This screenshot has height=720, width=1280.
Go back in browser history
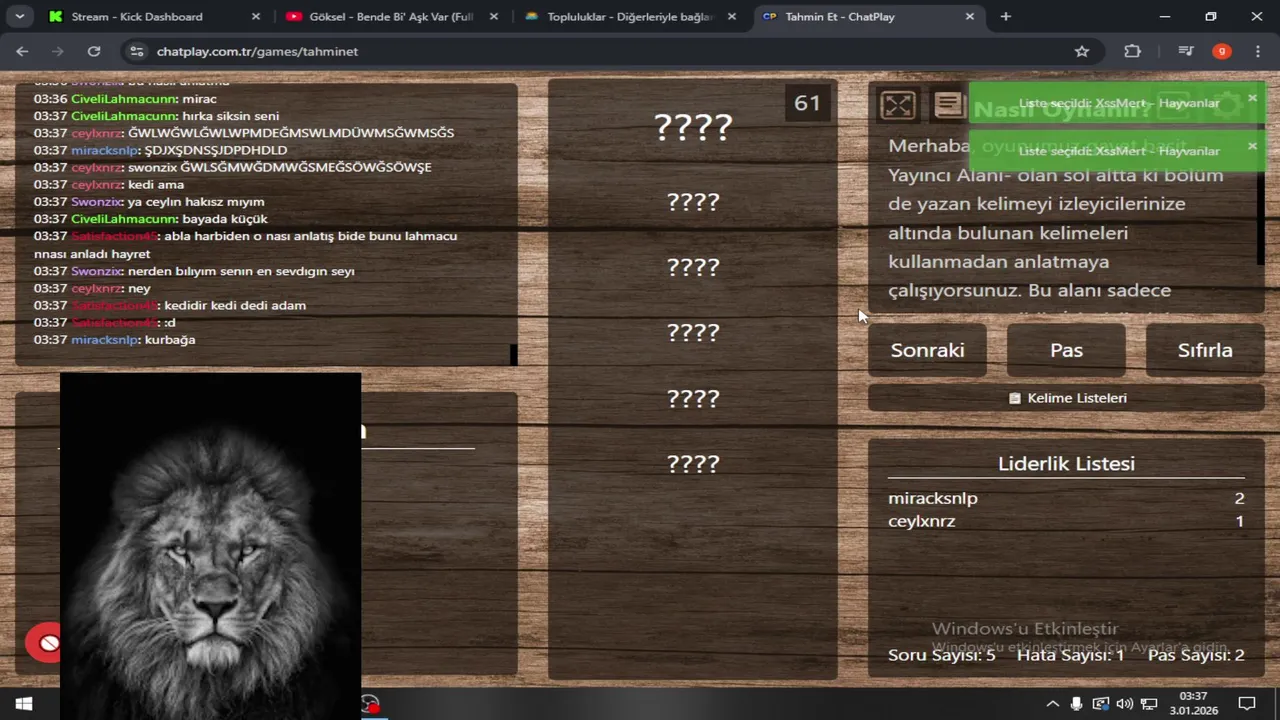point(22,51)
